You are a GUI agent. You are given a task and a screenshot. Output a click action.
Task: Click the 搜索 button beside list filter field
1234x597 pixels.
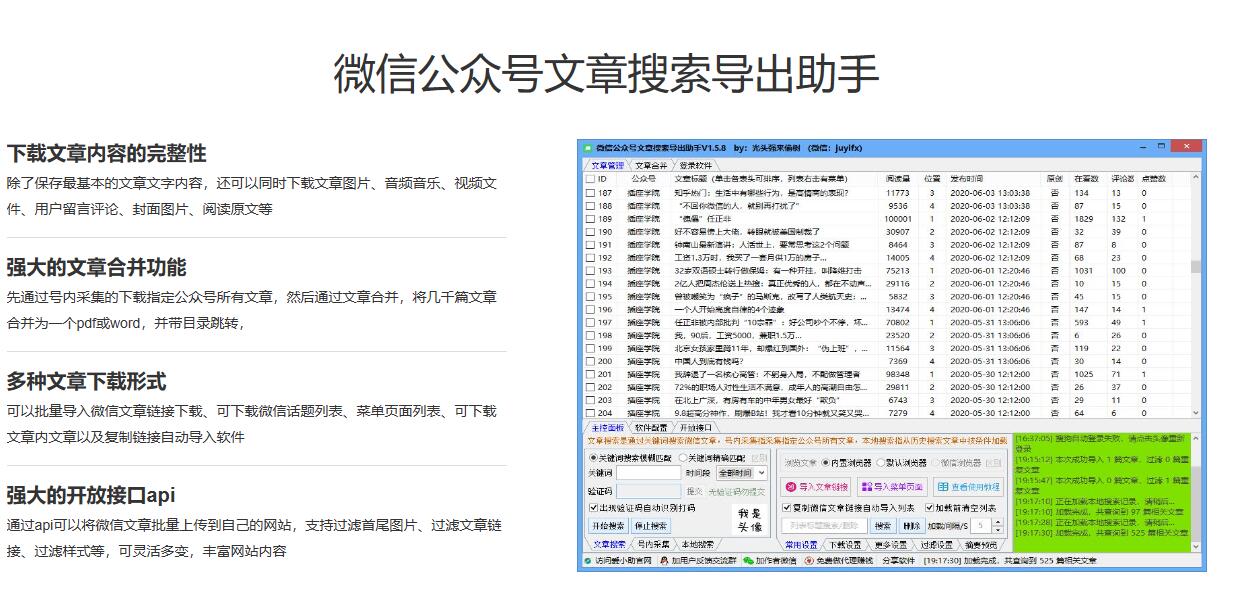tap(882, 525)
